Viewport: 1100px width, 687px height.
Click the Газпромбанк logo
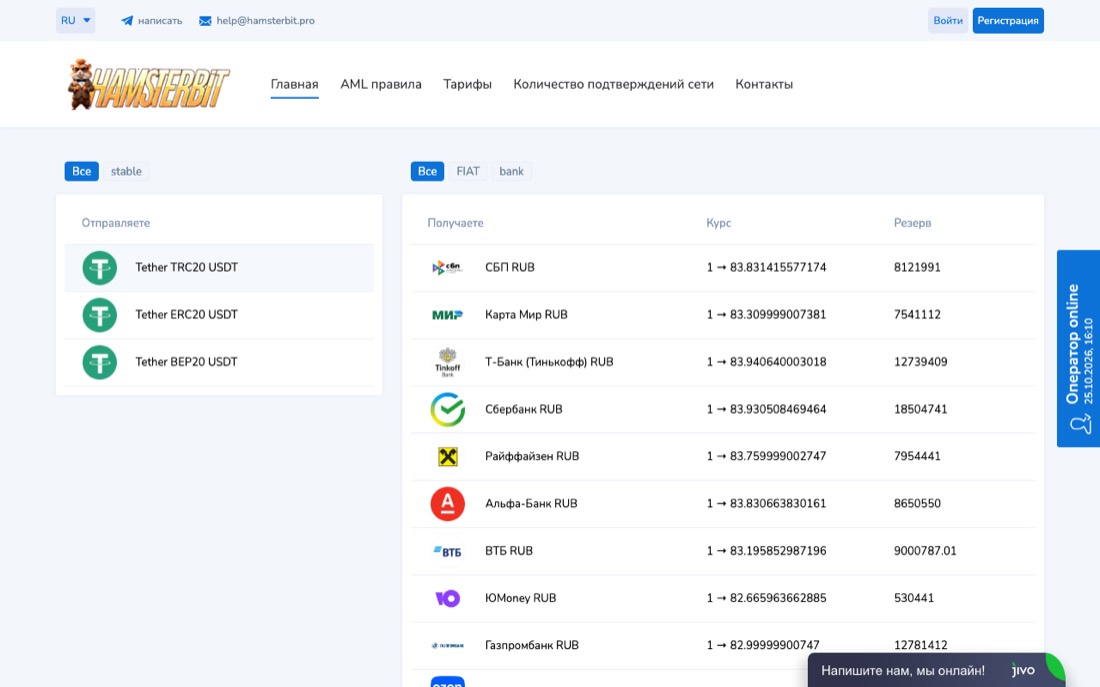click(x=447, y=646)
